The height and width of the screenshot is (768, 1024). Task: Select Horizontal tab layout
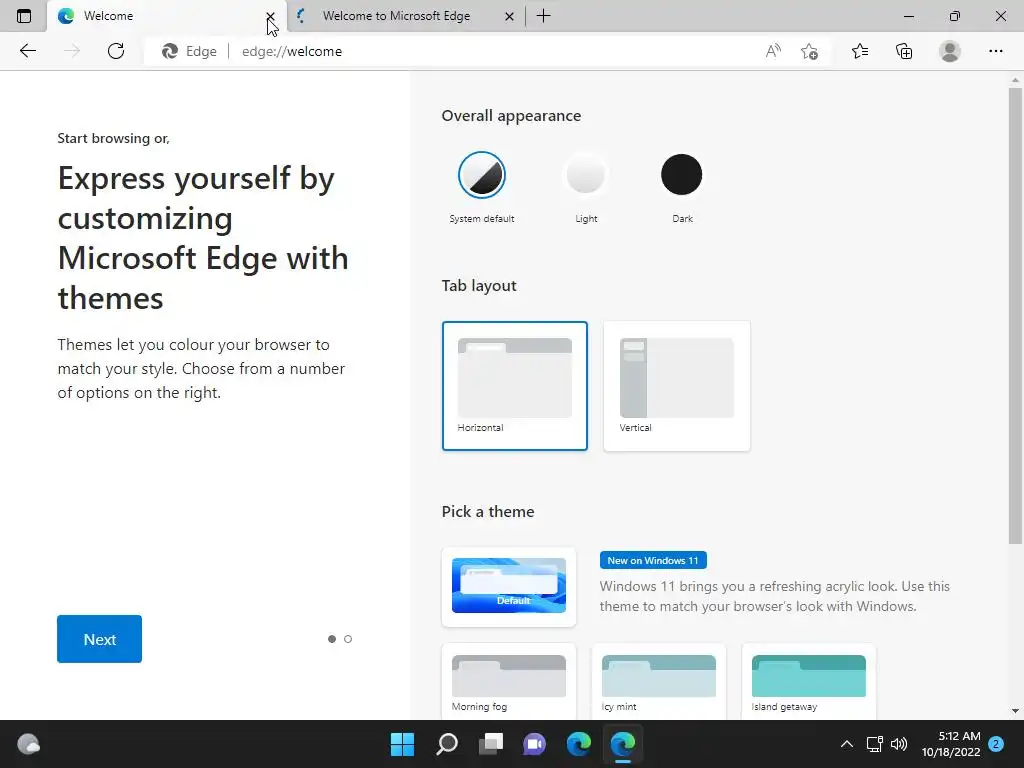coord(515,386)
